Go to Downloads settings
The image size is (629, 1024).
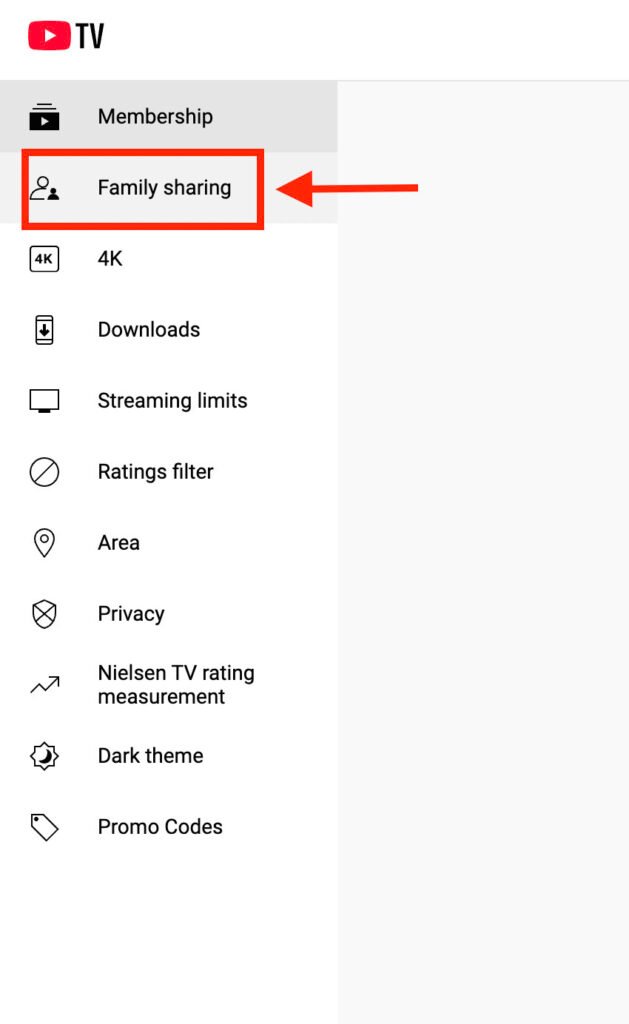click(149, 330)
